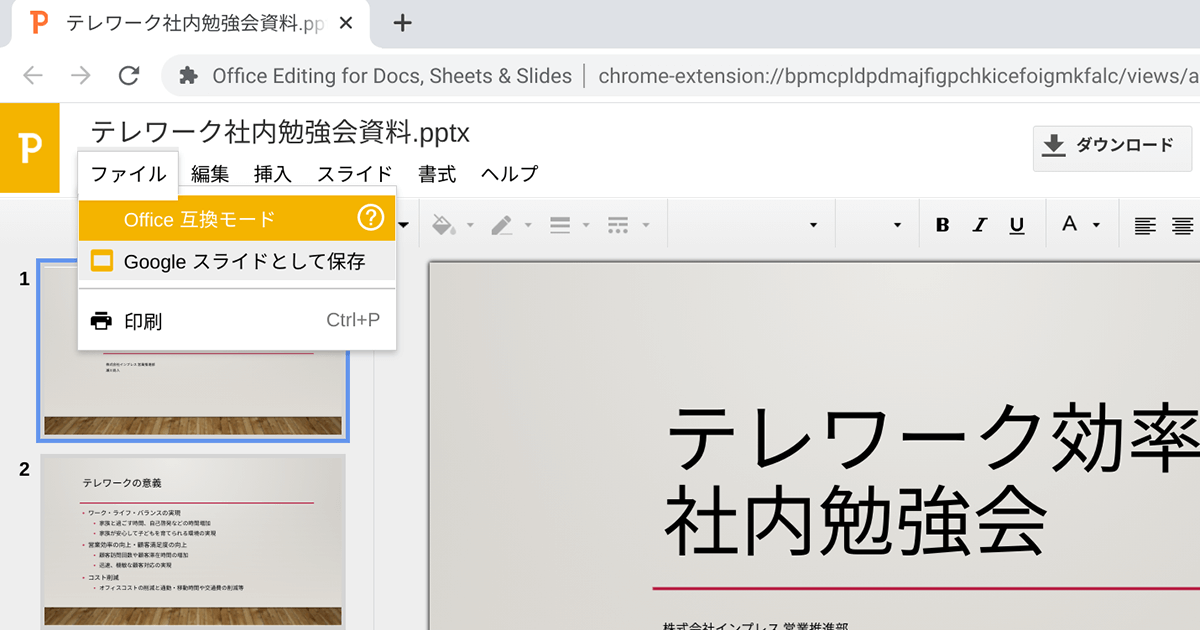
Task: Select the line color pencil tool
Action: pos(502,225)
